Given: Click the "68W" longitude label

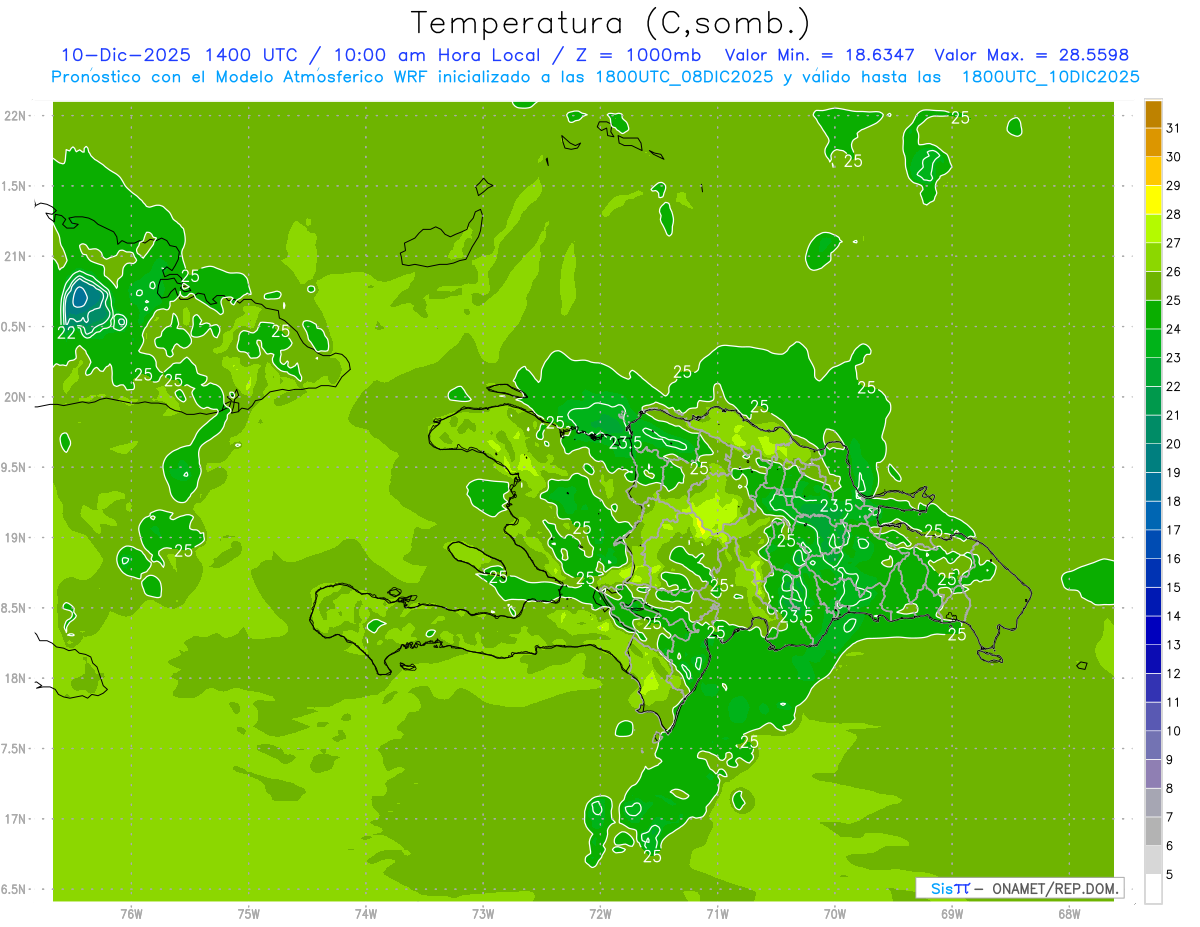Looking at the screenshot, I should pyautogui.click(x=1069, y=913).
